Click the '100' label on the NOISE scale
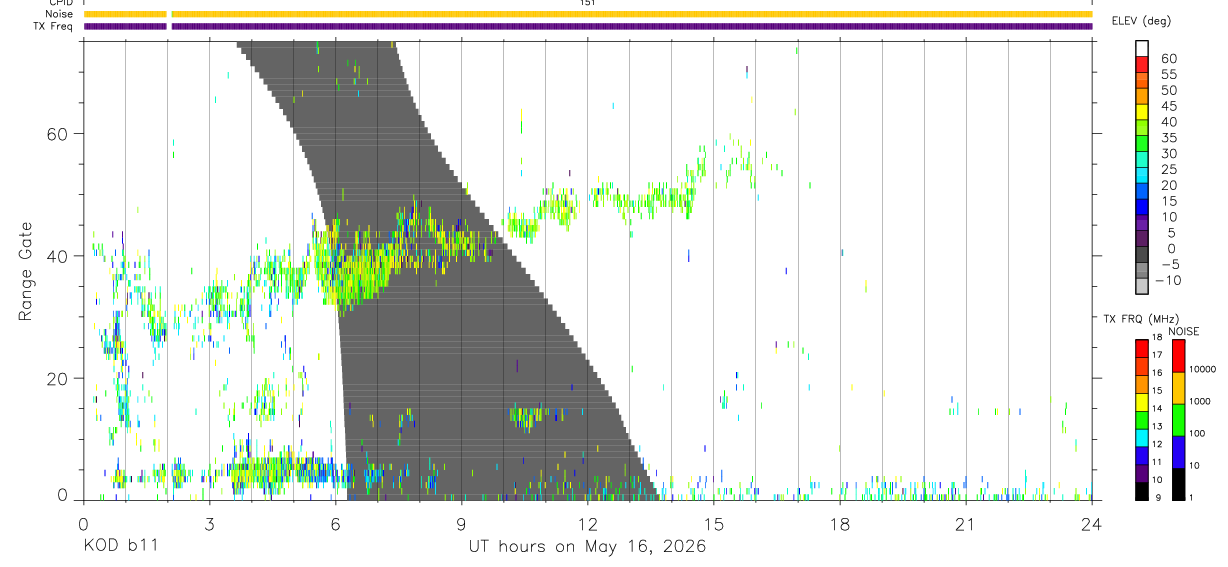The height and width of the screenshot is (567, 1228). [1198, 434]
